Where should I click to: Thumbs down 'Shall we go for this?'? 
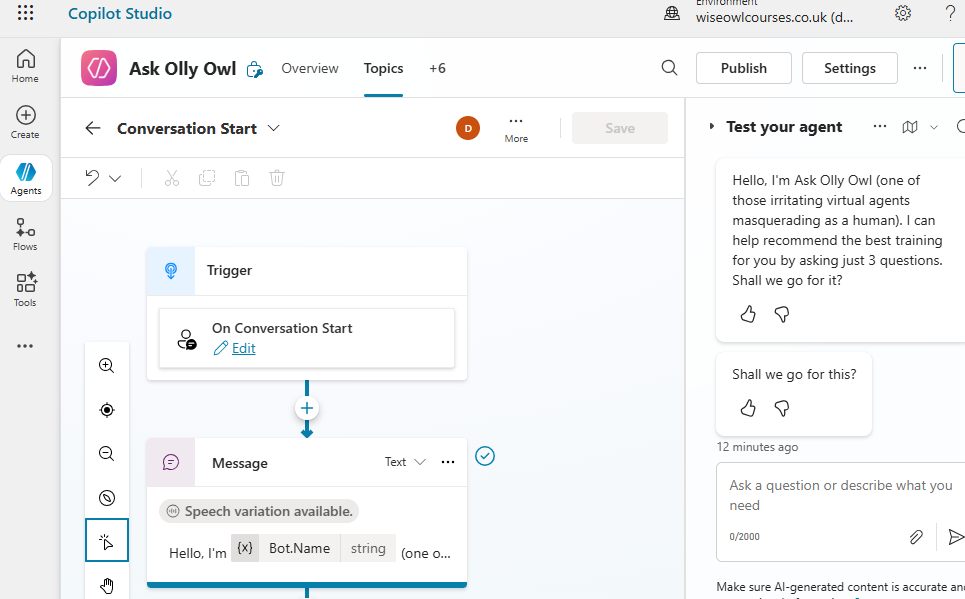coord(782,408)
